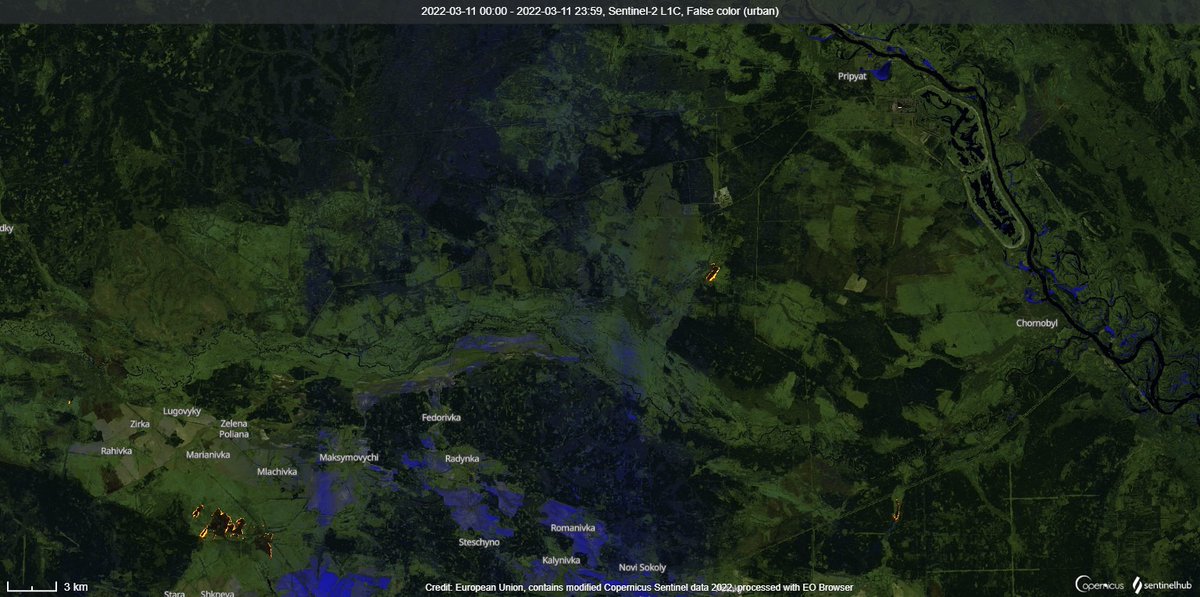The image size is (1200, 597).
Task: Select the Zelena Poliana place label
Action: (234, 429)
